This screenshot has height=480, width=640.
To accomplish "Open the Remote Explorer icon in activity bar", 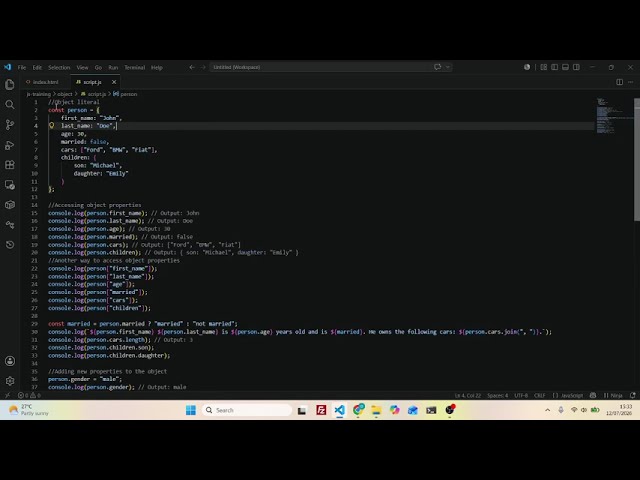I will tap(10, 185).
